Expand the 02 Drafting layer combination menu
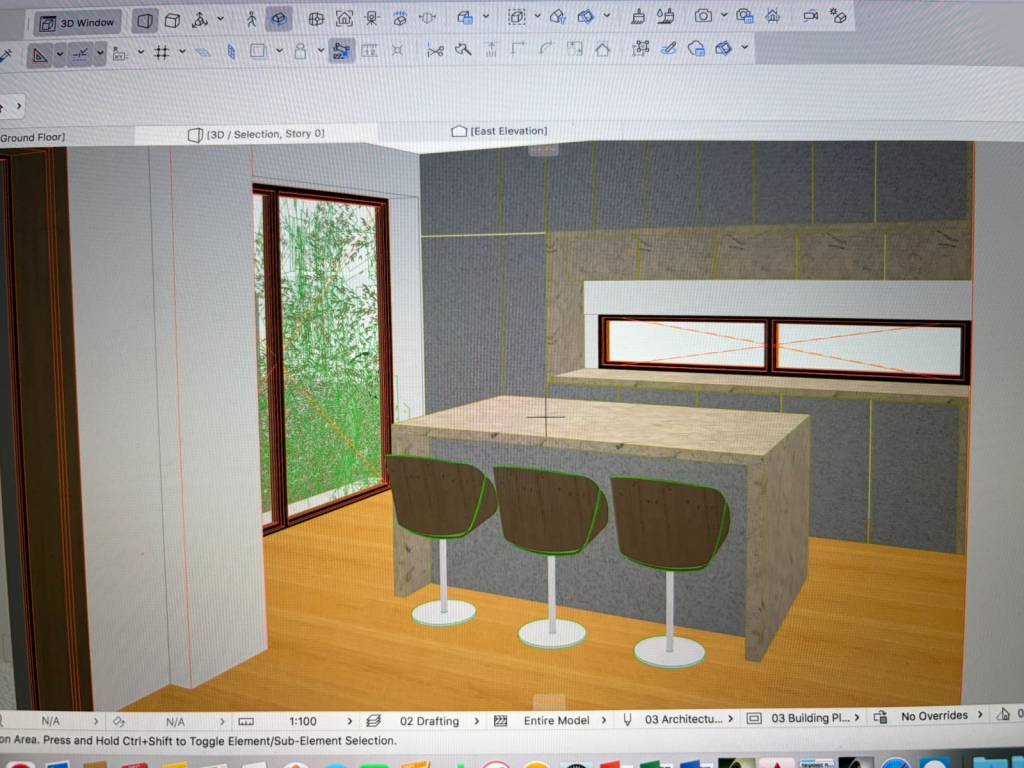The height and width of the screenshot is (768, 1024). [x=429, y=720]
